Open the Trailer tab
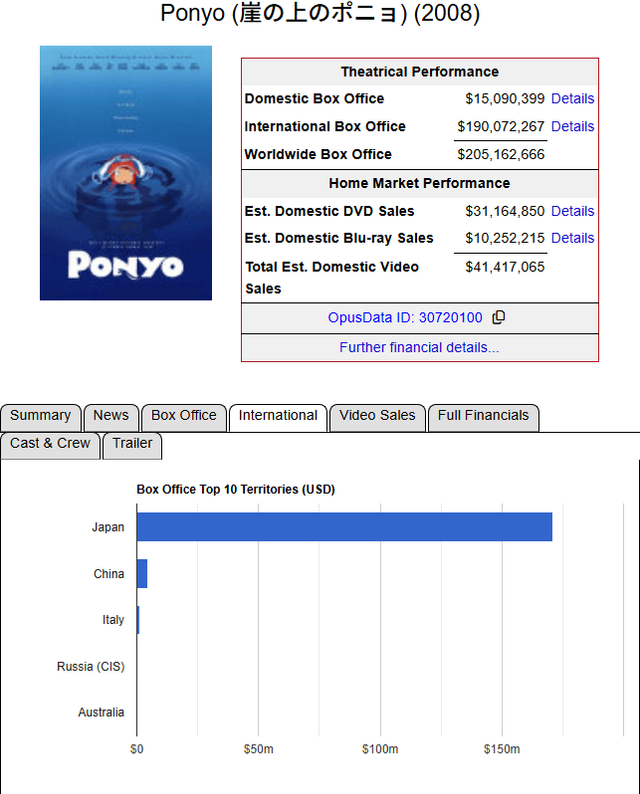640x794 pixels. pyautogui.click(x=132, y=444)
